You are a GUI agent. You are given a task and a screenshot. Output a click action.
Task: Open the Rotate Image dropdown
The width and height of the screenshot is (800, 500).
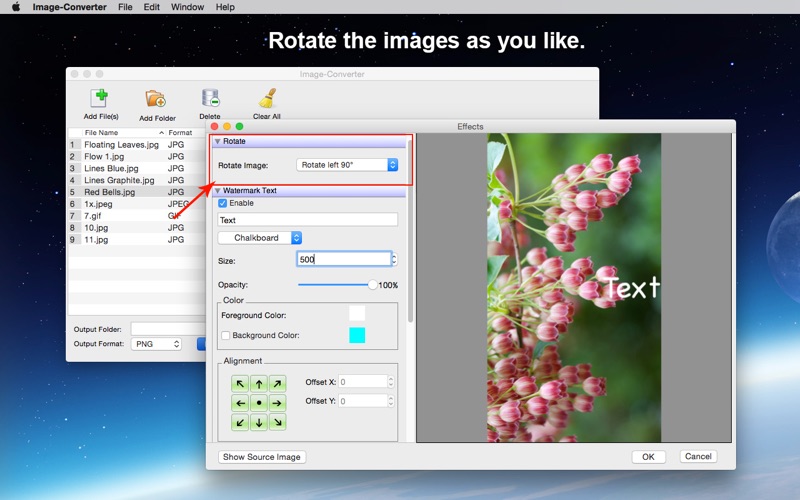347,165
